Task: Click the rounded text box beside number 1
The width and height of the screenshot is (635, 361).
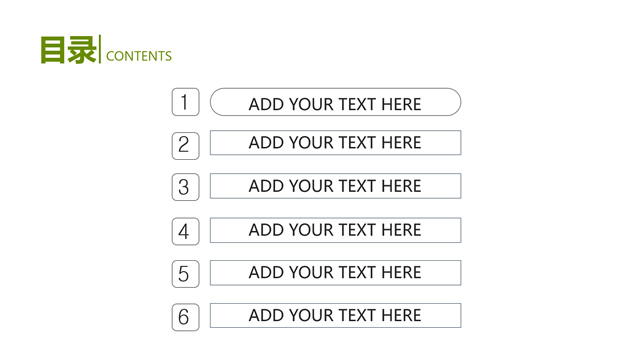Action: [335, 102]
